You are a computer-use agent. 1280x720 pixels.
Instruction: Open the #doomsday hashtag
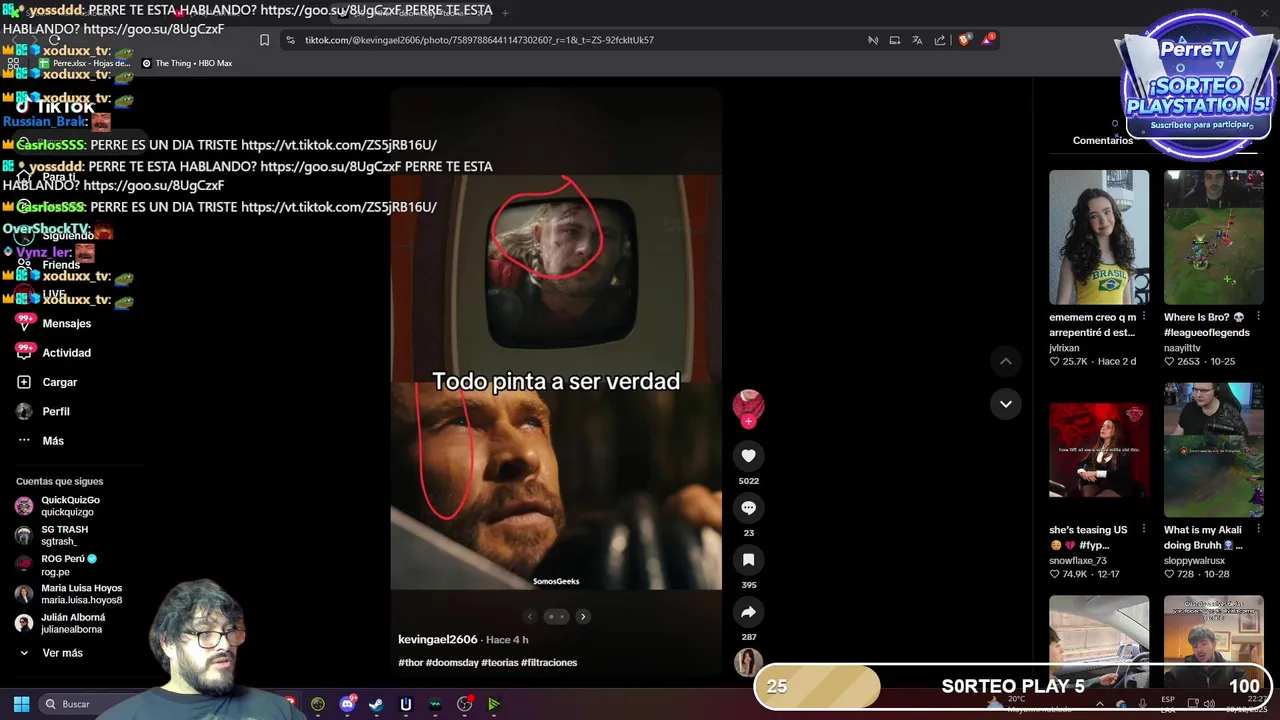452,663
